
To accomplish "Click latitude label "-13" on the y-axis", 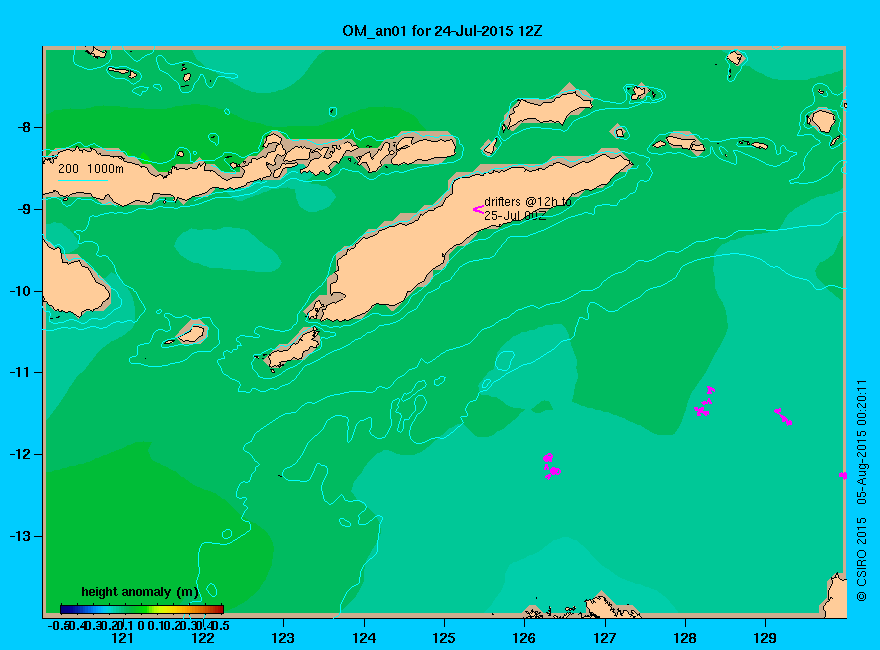I will [21, 536].
